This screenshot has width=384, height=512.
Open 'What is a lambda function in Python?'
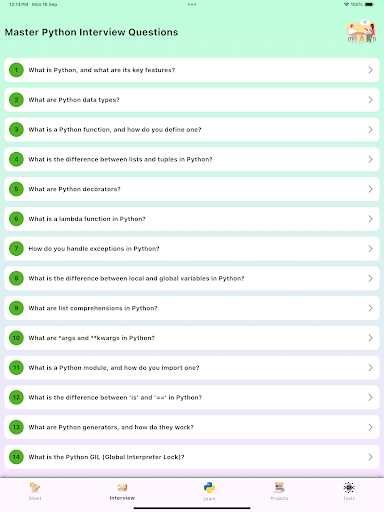click(192, 219)
